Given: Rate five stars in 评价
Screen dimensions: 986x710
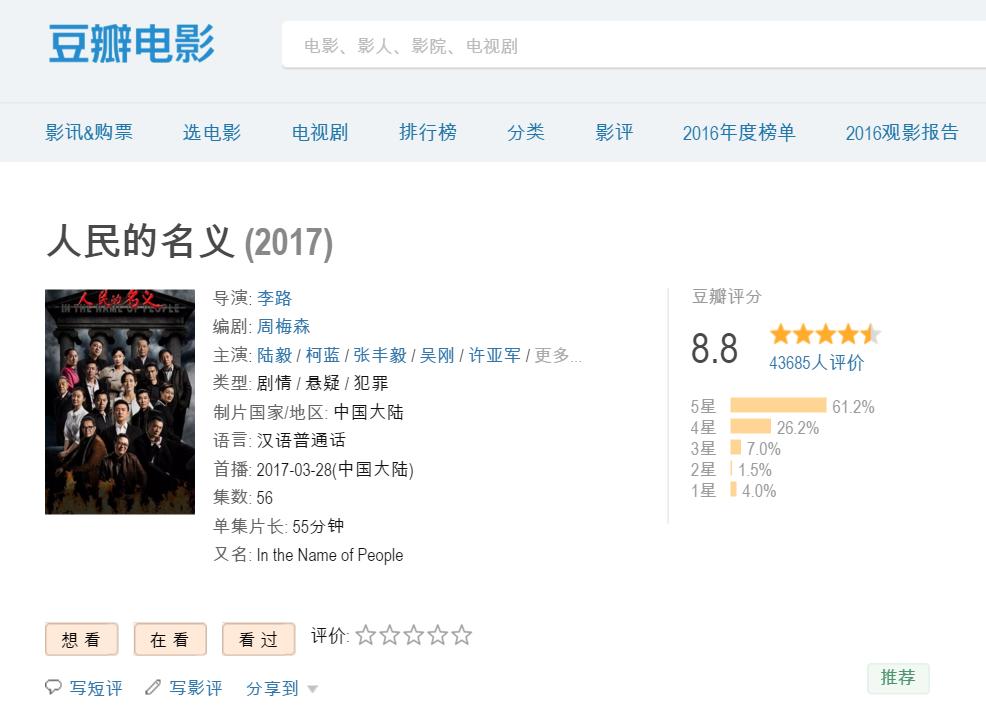Looking at the screenshot, I should tap(461, 636).
